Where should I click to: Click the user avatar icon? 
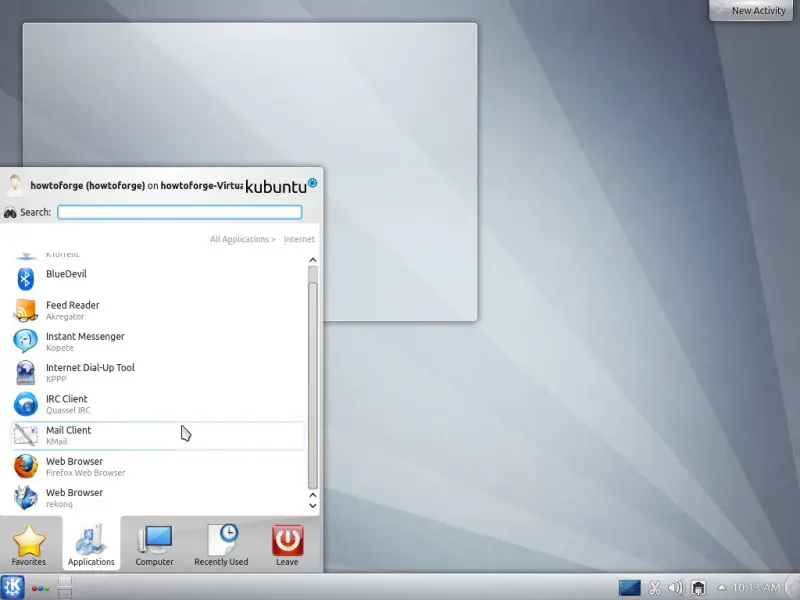point(15,185)
